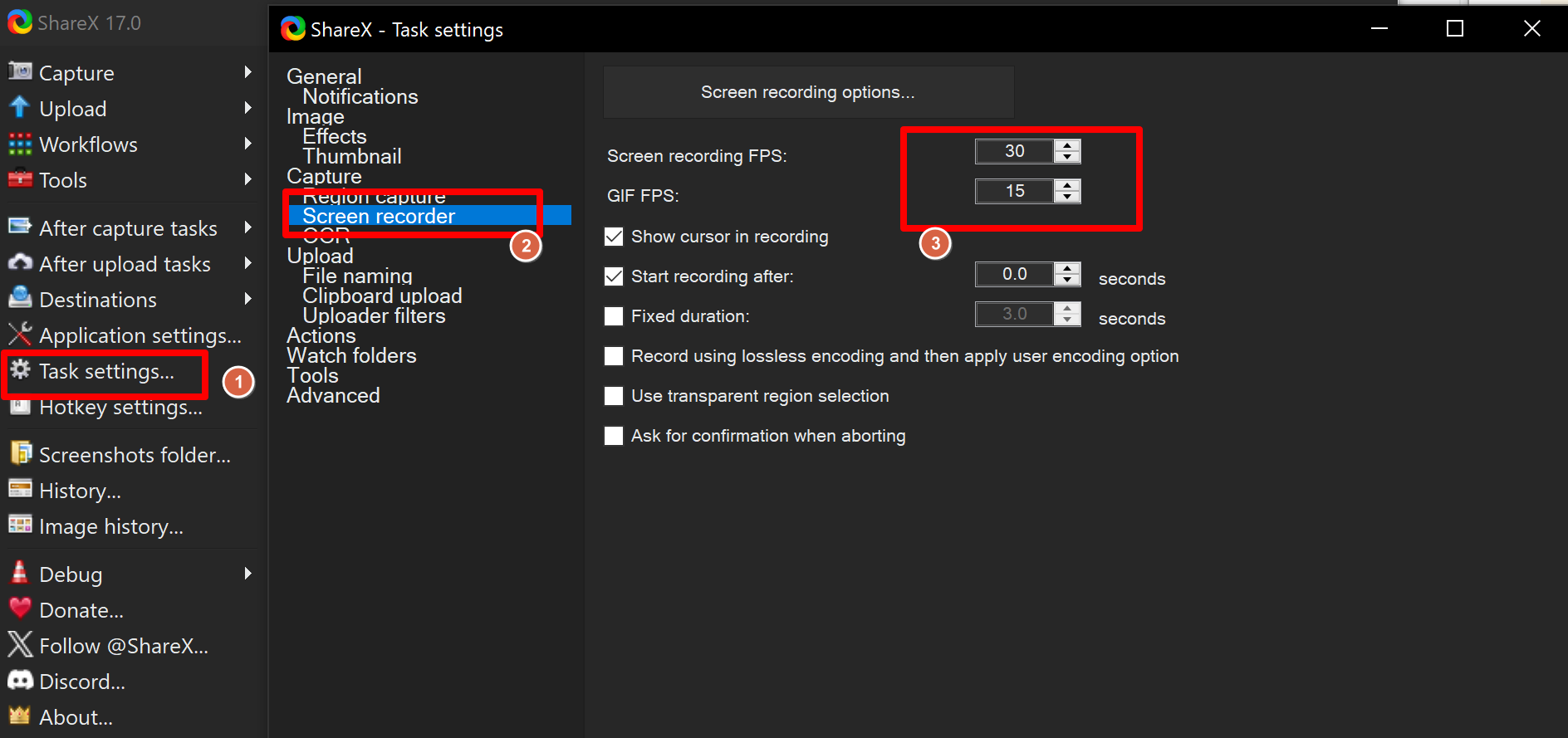Viewport: 1568px width, 738px height.
Task: Click the About crown icon
Action: pyautogui.click(x=20, y=715)
